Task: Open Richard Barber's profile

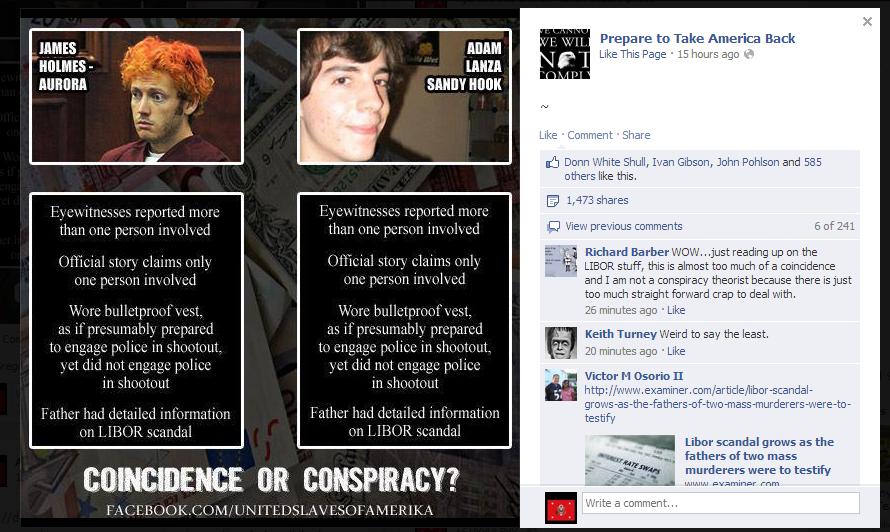Action: [x=627, y=252]
